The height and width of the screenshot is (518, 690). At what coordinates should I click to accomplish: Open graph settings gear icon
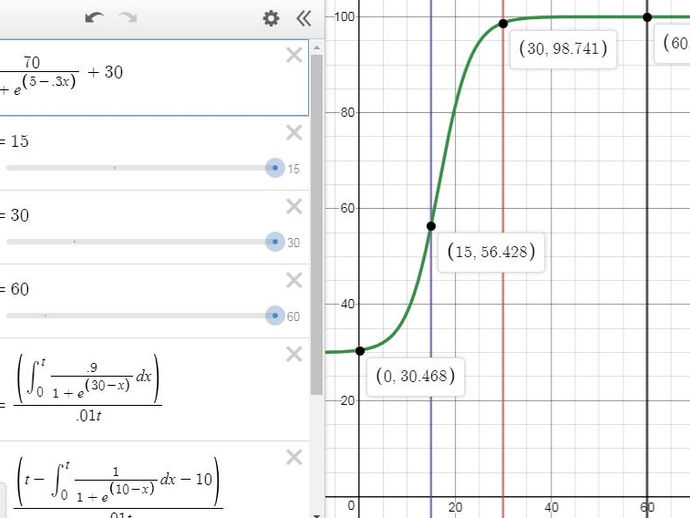(271, 18)
